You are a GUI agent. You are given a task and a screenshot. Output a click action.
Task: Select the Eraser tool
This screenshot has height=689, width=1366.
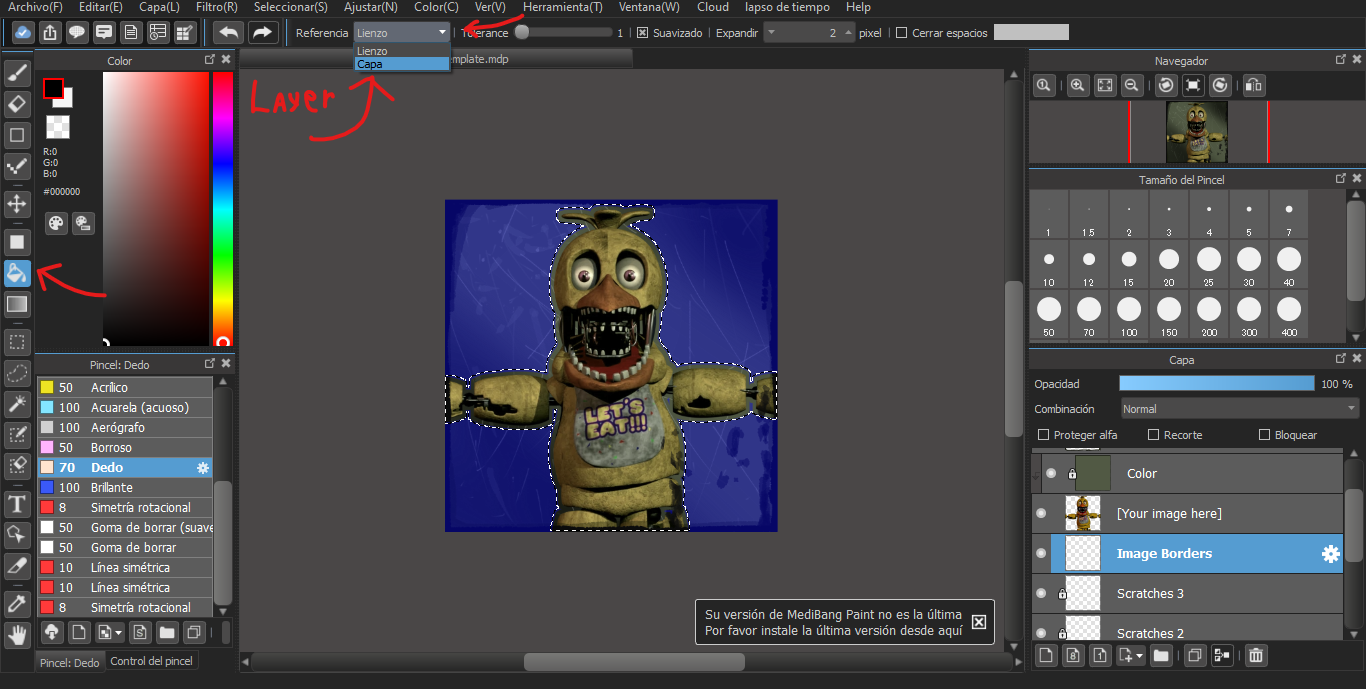pos(17,103)
